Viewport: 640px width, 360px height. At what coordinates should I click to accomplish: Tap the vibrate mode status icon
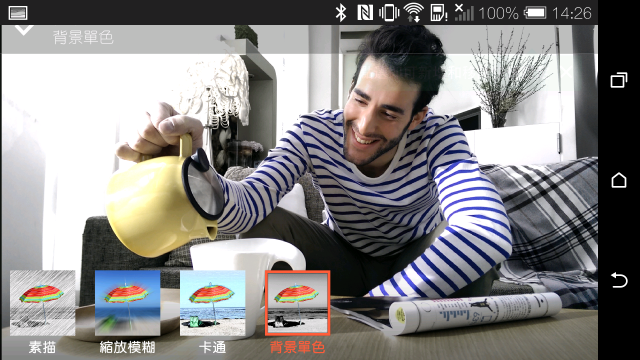(389, 13)
